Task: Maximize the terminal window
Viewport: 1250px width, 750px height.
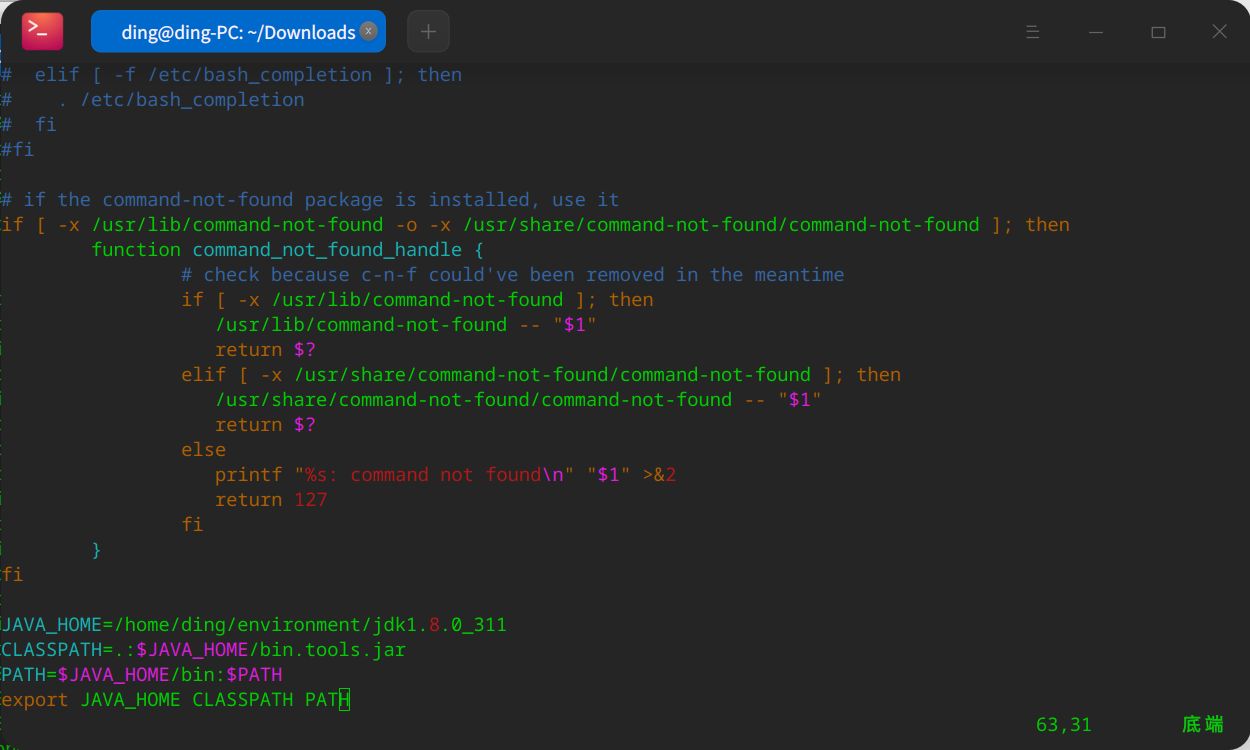Action: pos(1158,32)
